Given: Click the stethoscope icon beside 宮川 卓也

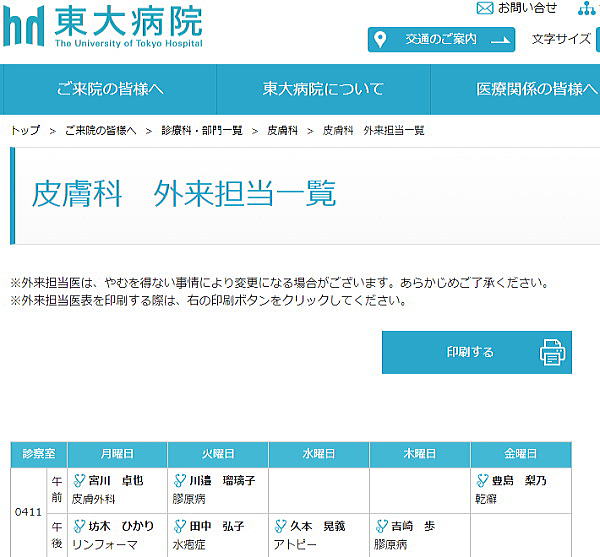Looking at the screenshot, I should tap(80, 481).
